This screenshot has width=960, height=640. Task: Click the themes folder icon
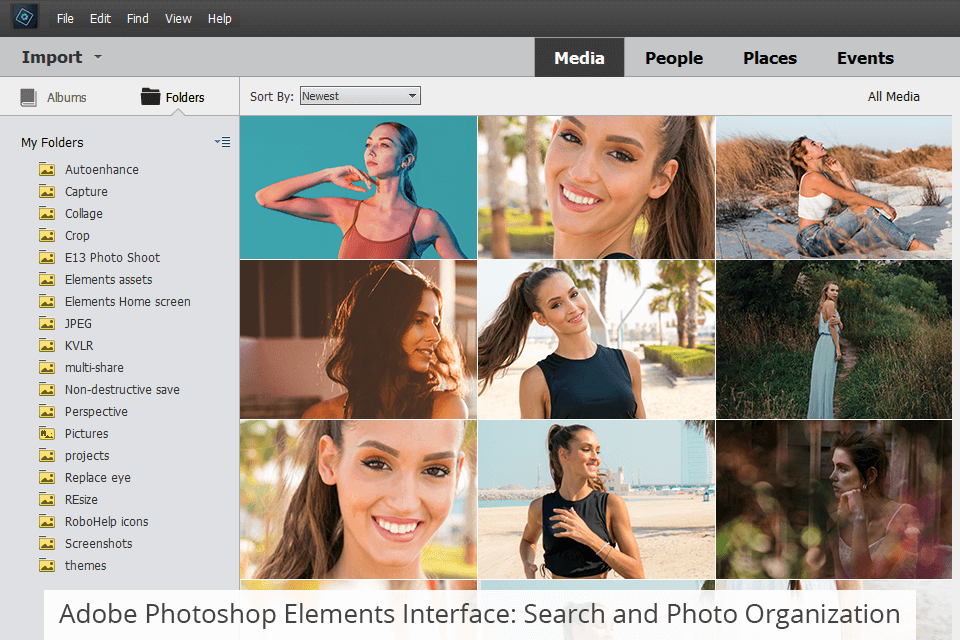tap(47, 567)
